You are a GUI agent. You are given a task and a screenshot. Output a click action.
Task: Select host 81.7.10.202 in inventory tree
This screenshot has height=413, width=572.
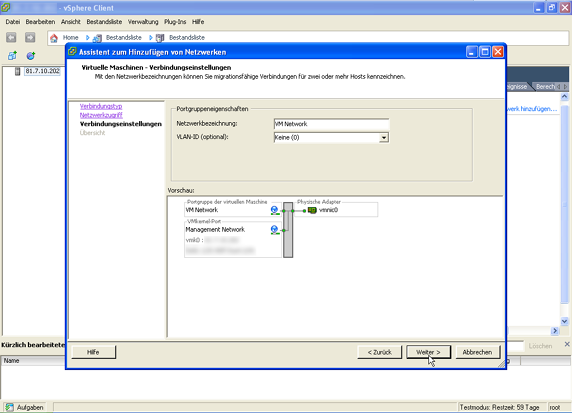(42, 71)
